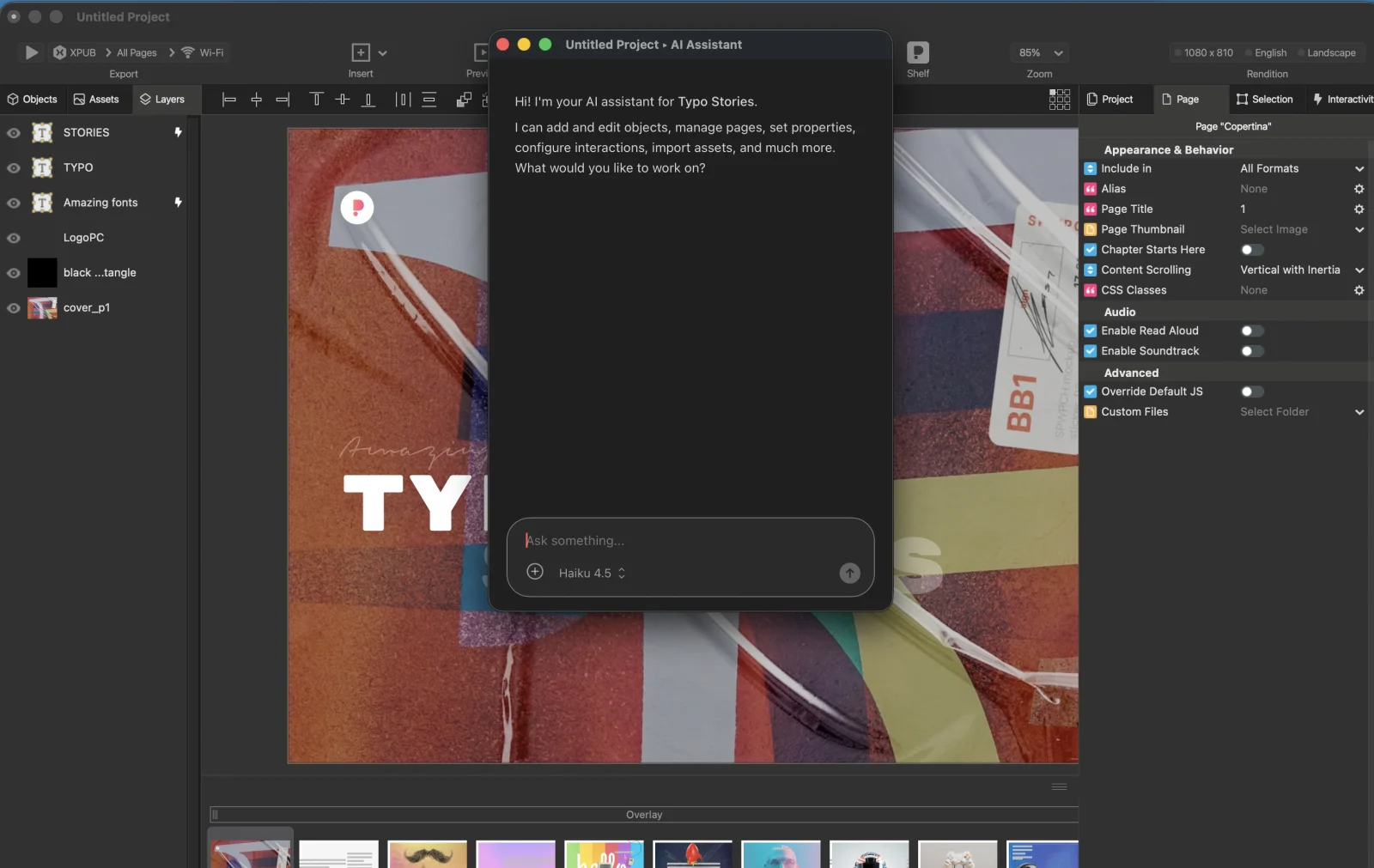The height and width of the screenshot is (868, 1374).
Task: Hide the STORIES layer
Action: (14, 133)
